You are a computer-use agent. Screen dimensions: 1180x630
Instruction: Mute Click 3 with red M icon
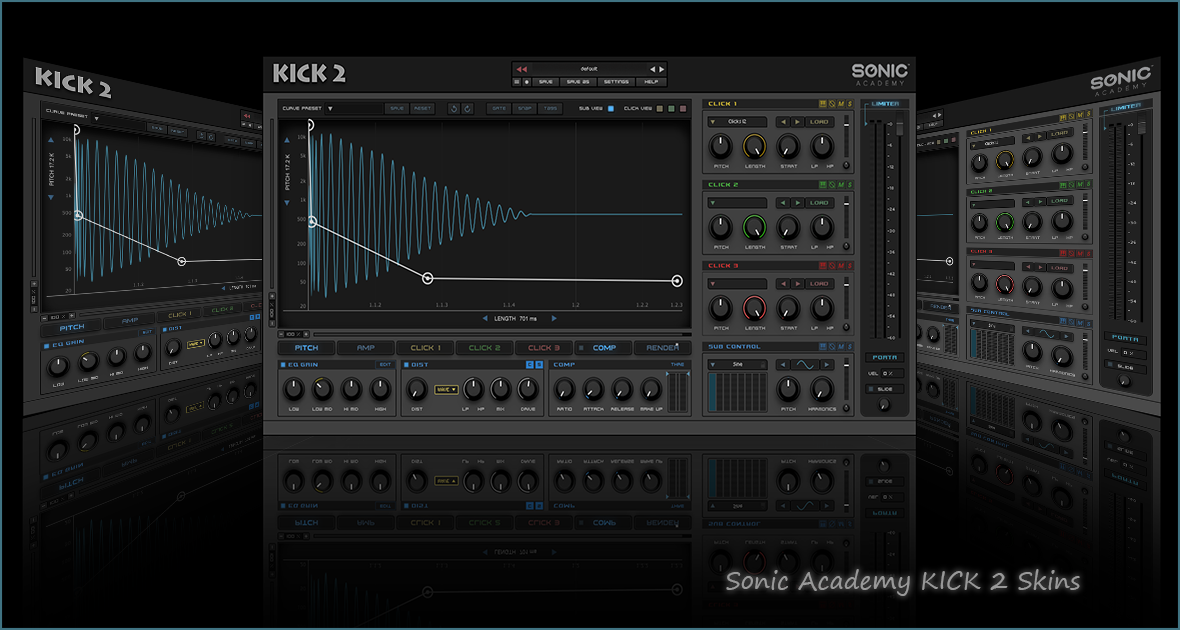tap(841, 266)
